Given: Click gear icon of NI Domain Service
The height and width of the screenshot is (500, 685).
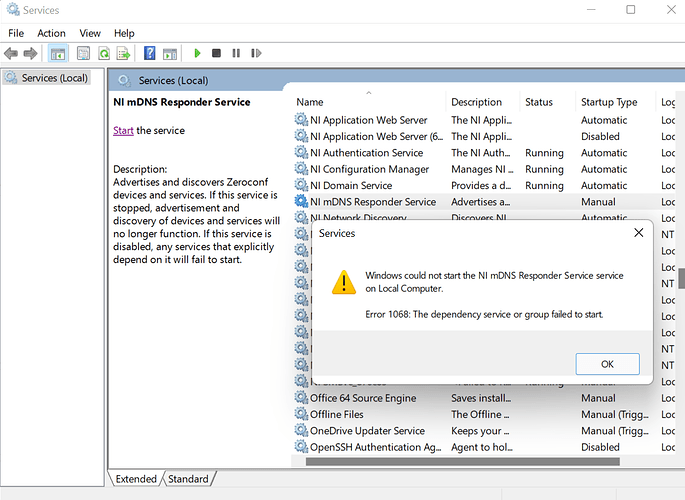Looking at the screenshot, I should [301, 185].
